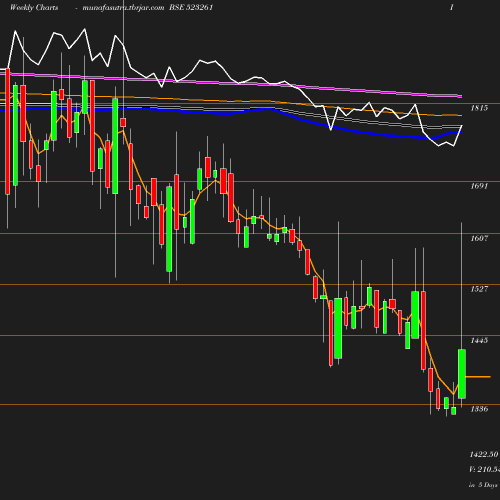
Task: Click the 'munafasutra.tbrjar.com' watermark text
Action: 123,8
